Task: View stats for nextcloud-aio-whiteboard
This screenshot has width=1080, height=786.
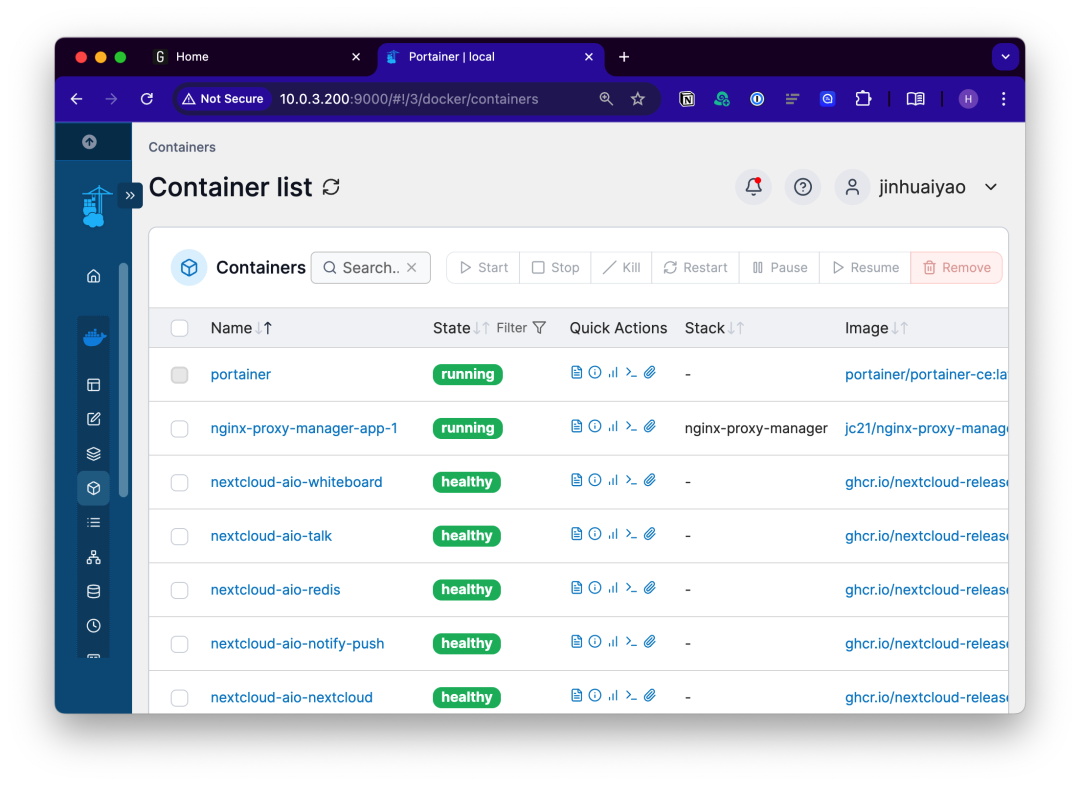Action: click(x=613, y=479)
